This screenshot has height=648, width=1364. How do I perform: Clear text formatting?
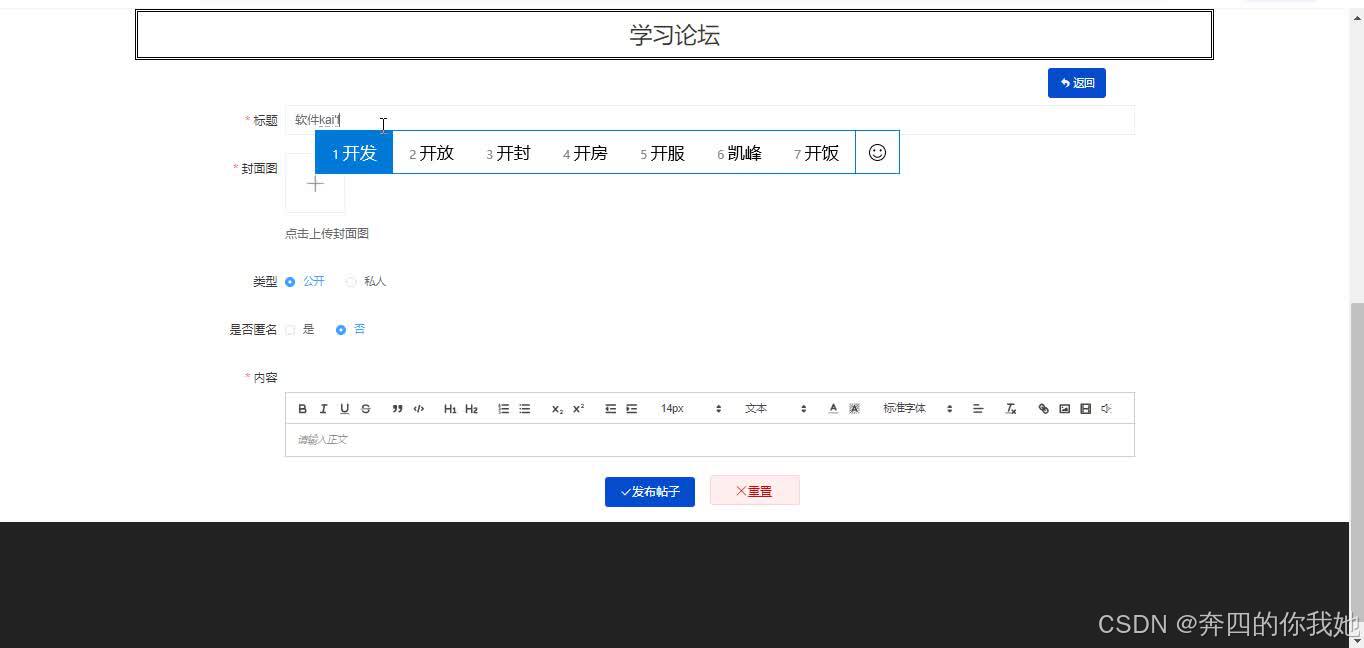[1011, 409]
